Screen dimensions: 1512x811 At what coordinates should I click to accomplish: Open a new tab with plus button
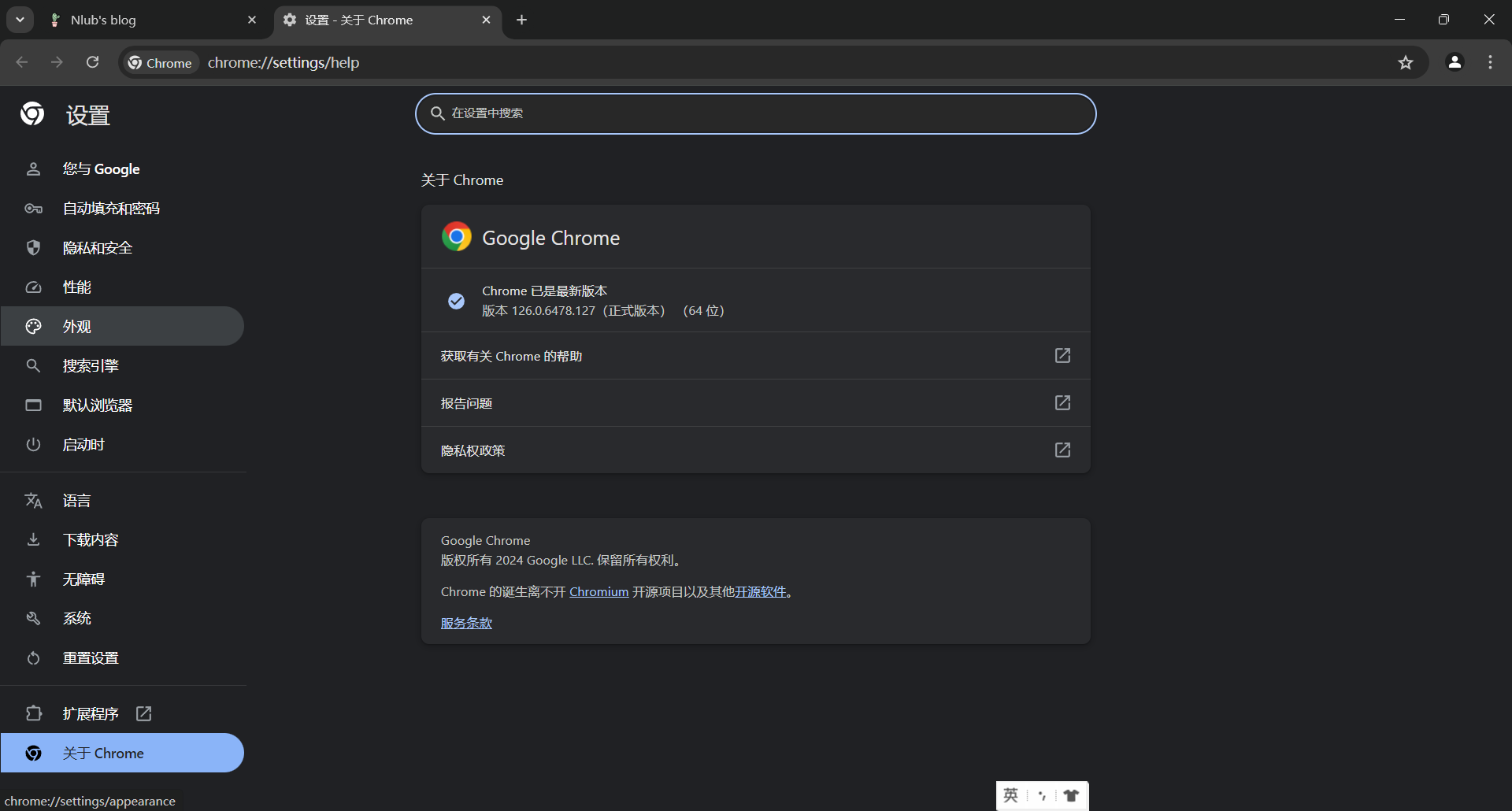pos(521,20)
